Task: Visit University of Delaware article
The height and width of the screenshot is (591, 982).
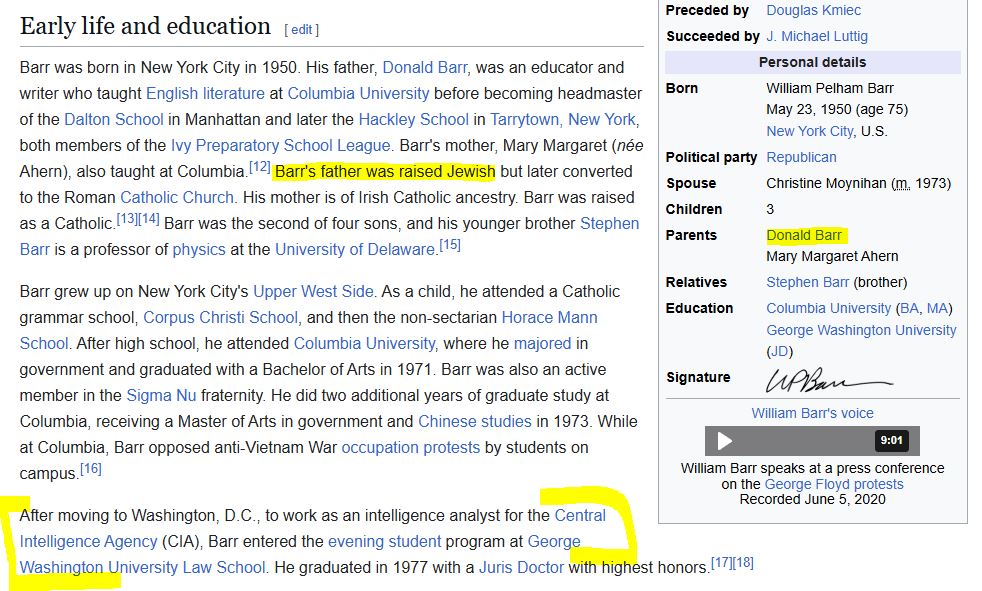Action: 355,249
